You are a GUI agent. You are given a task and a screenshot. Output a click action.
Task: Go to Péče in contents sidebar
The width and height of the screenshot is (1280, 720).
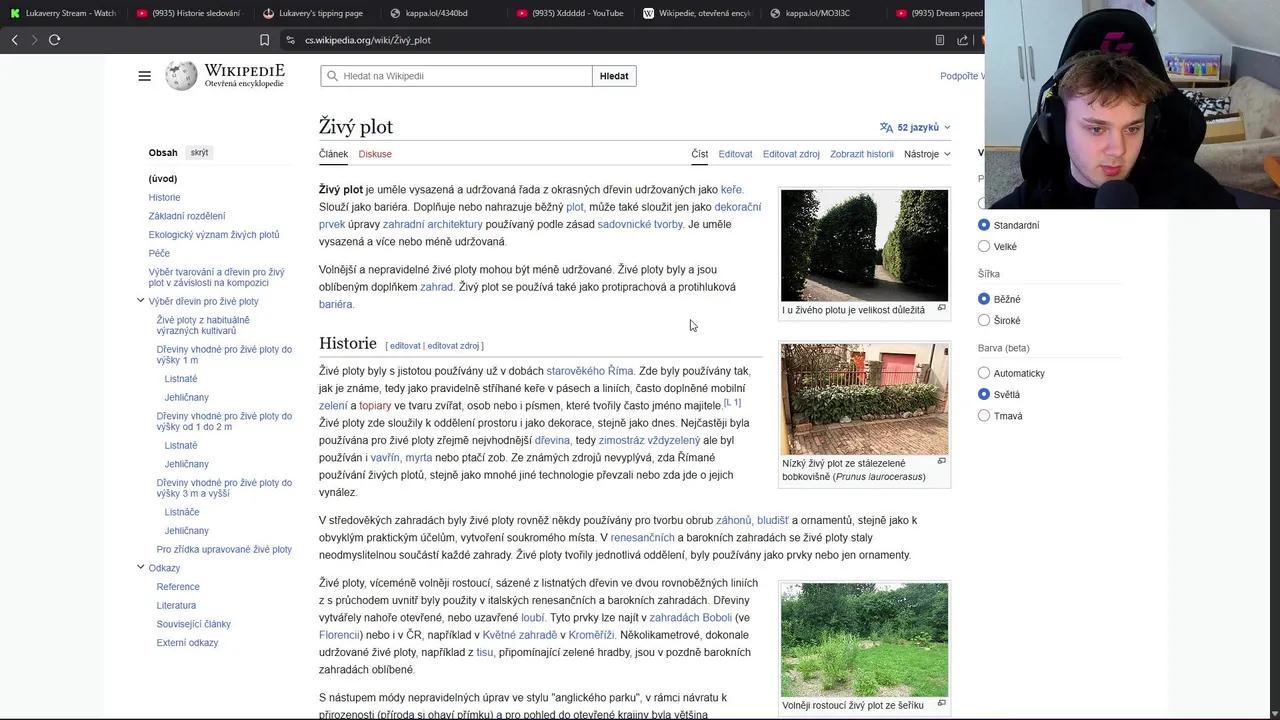click(159, 253)
